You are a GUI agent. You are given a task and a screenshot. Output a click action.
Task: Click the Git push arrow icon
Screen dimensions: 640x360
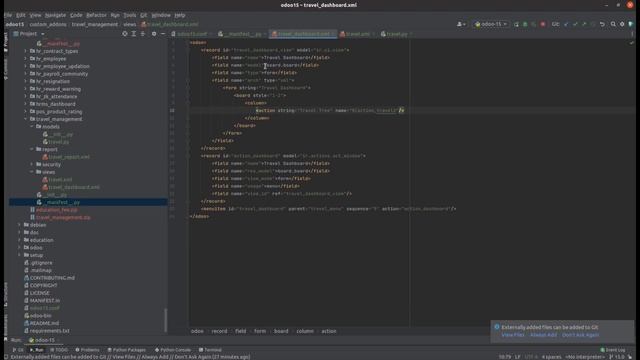pyautogui.click(x=584, y=24)
